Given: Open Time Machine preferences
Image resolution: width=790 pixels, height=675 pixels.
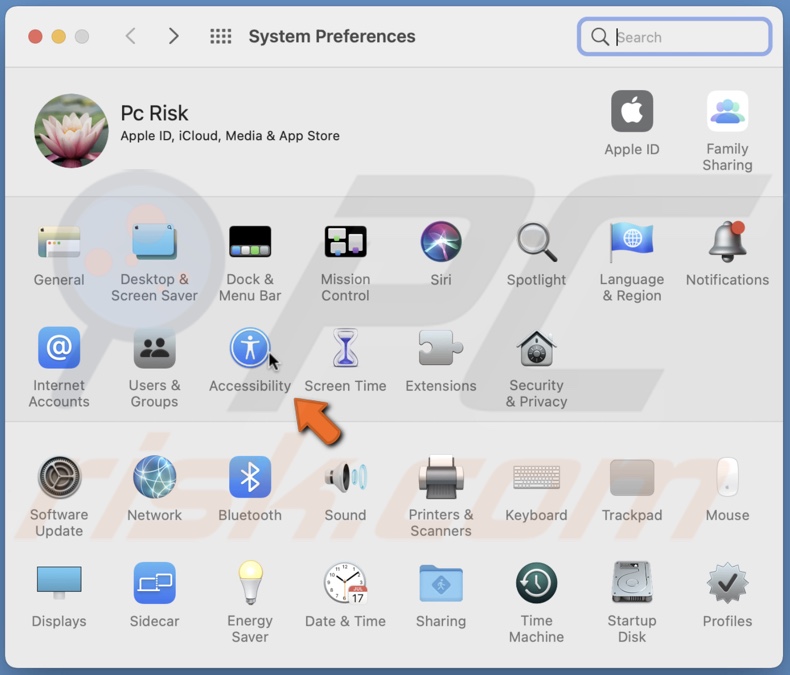Looking at the screenshot, I should tap(536, 584).
